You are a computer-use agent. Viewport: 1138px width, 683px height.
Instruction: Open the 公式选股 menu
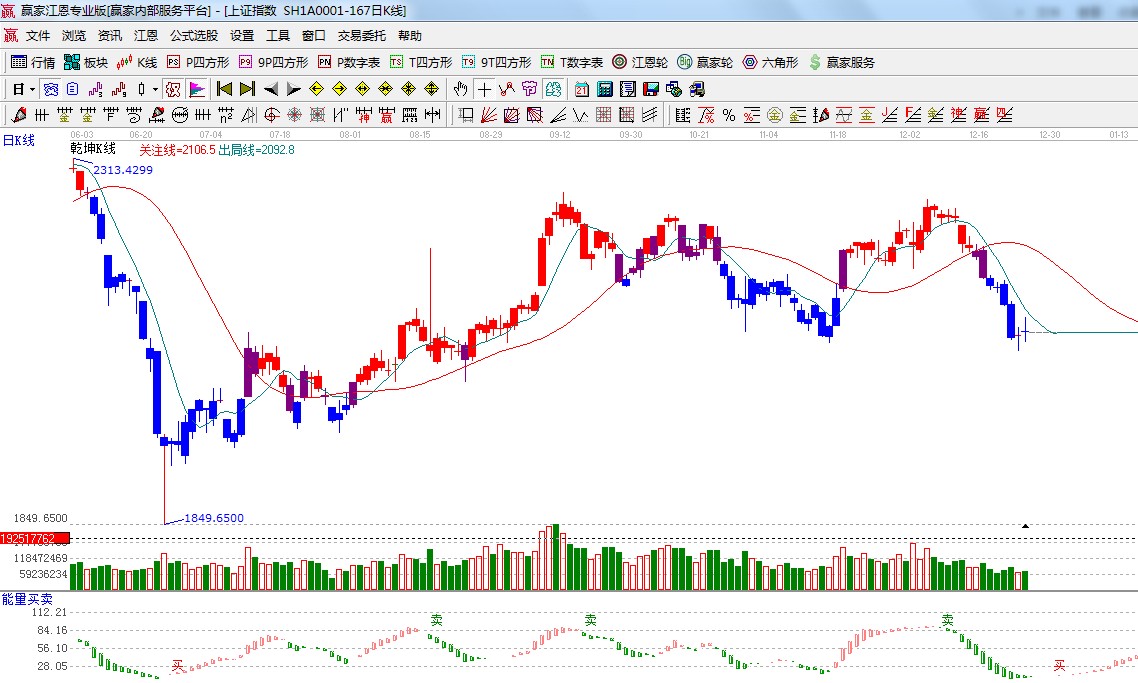[194, 36]
